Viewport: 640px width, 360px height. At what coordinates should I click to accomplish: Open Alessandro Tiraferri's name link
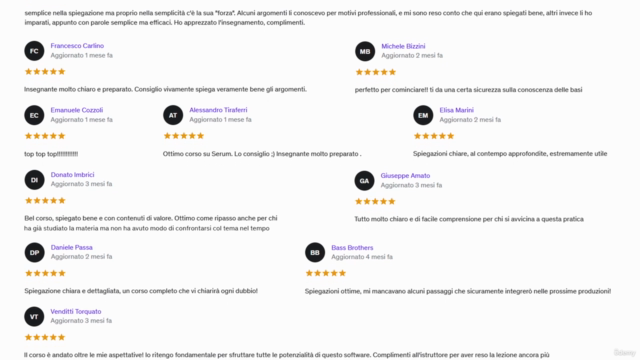coord(218,110)
